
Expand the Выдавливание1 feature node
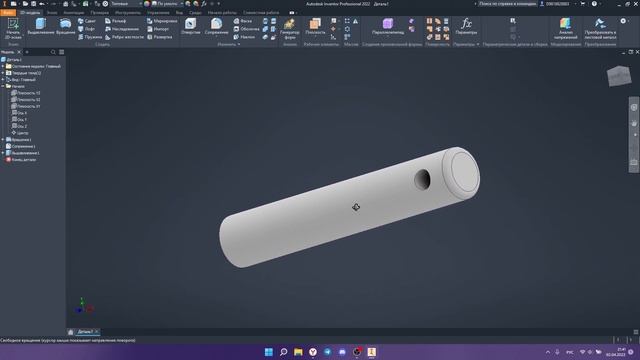(x=3, y=153)
